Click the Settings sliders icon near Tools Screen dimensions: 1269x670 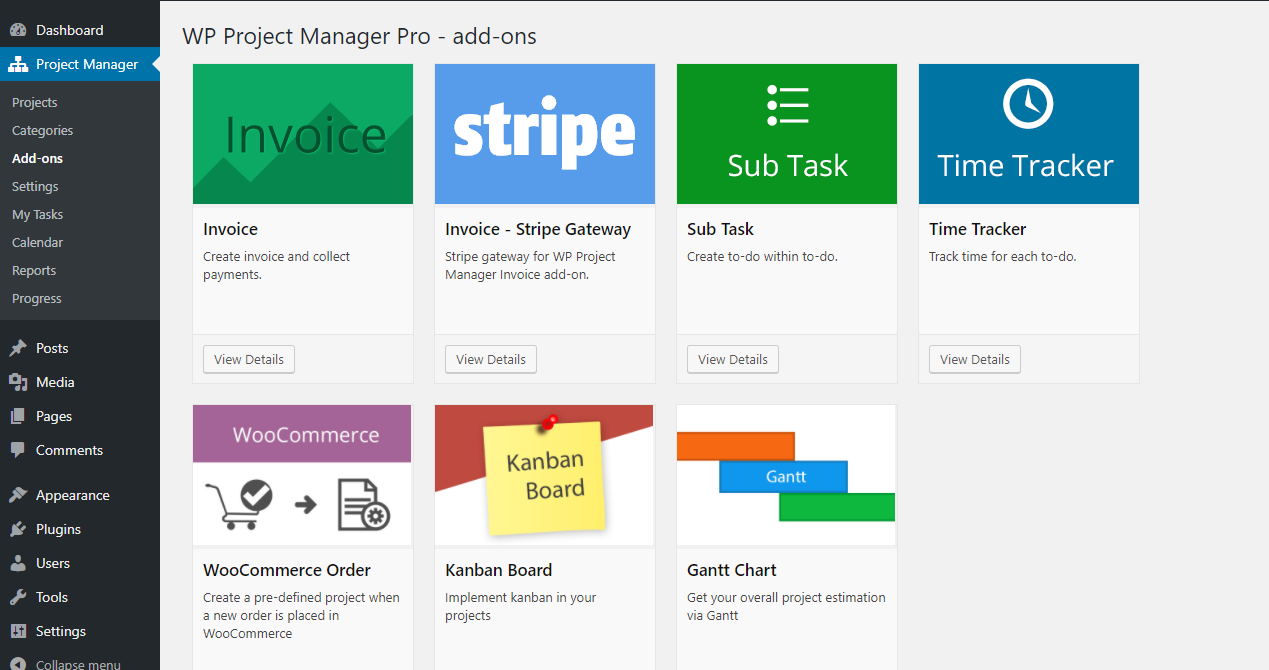[18, 631]
